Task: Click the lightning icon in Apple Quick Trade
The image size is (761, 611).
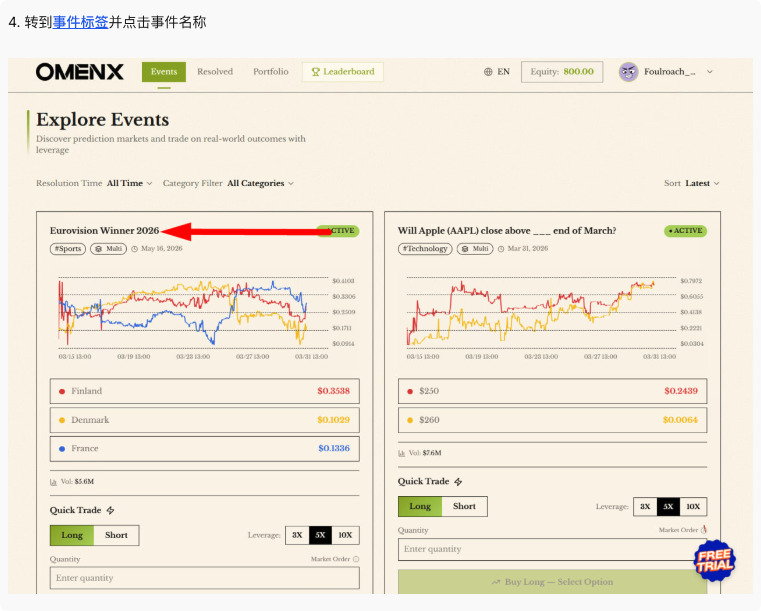Action: (x=459, y=481)
